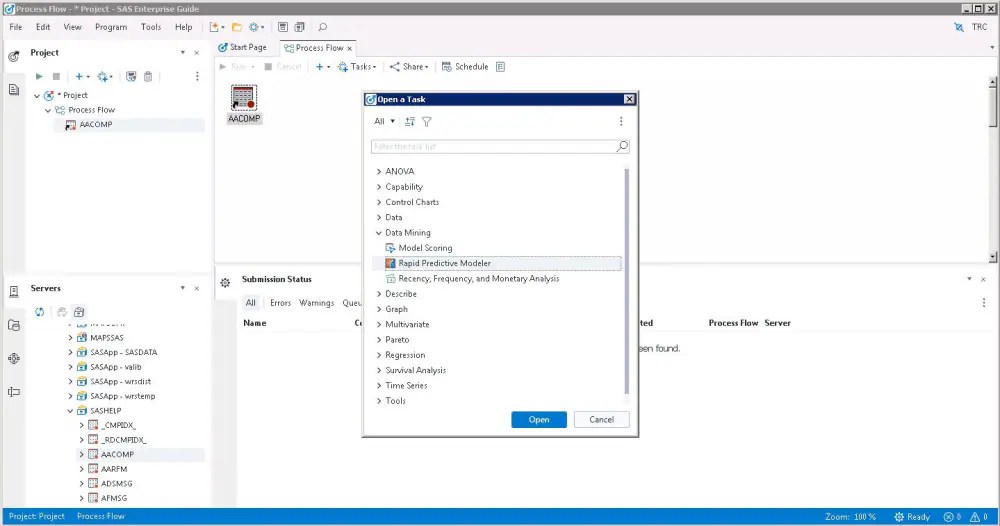Click the Servers pane icon in left sidebar

click(x=14, y=292)
